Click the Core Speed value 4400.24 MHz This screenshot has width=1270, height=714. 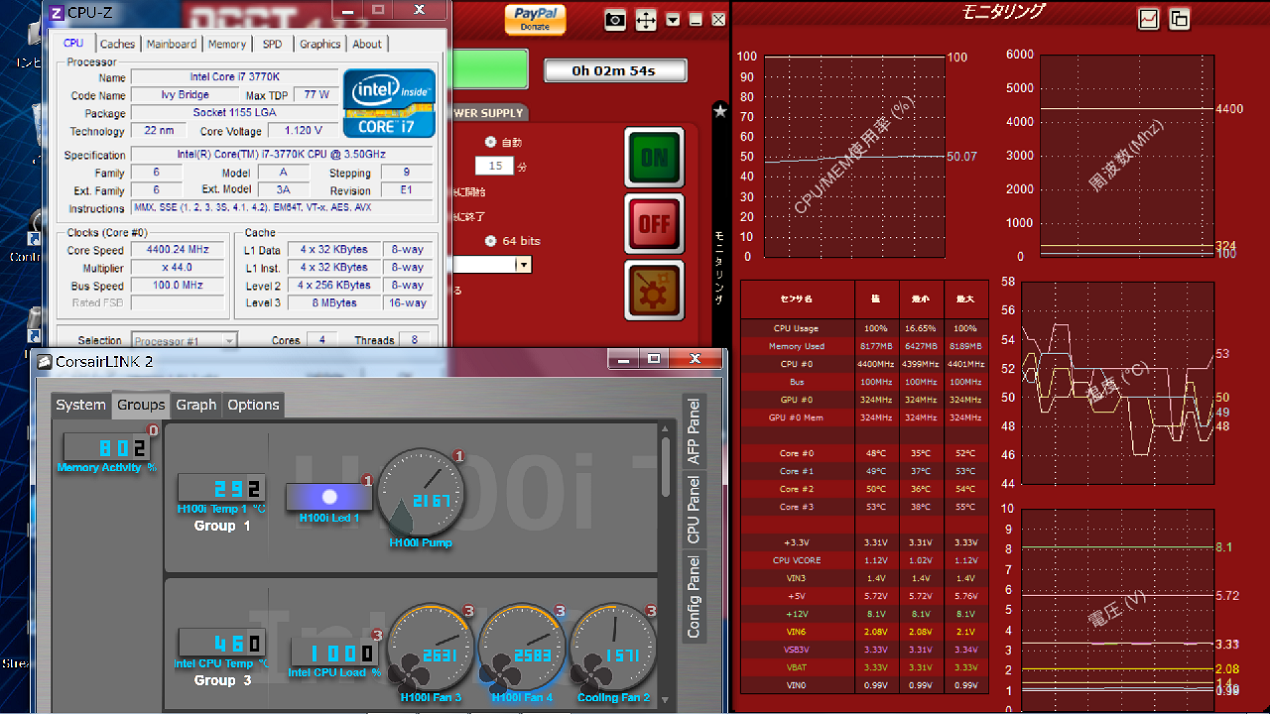(180, 251)
